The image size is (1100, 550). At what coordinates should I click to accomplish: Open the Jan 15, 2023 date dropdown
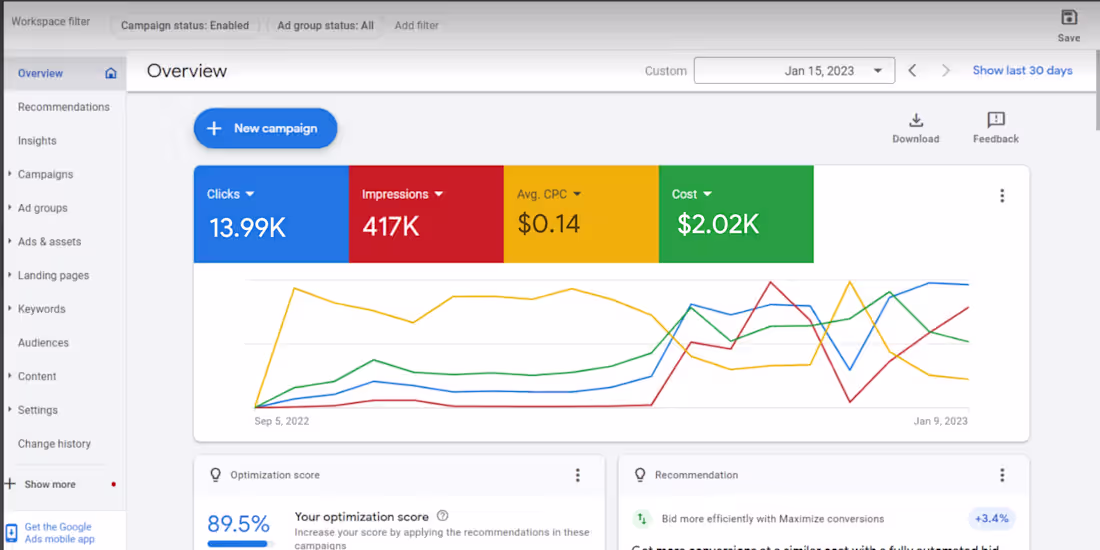pyautogui.click(x=794, y=70)
